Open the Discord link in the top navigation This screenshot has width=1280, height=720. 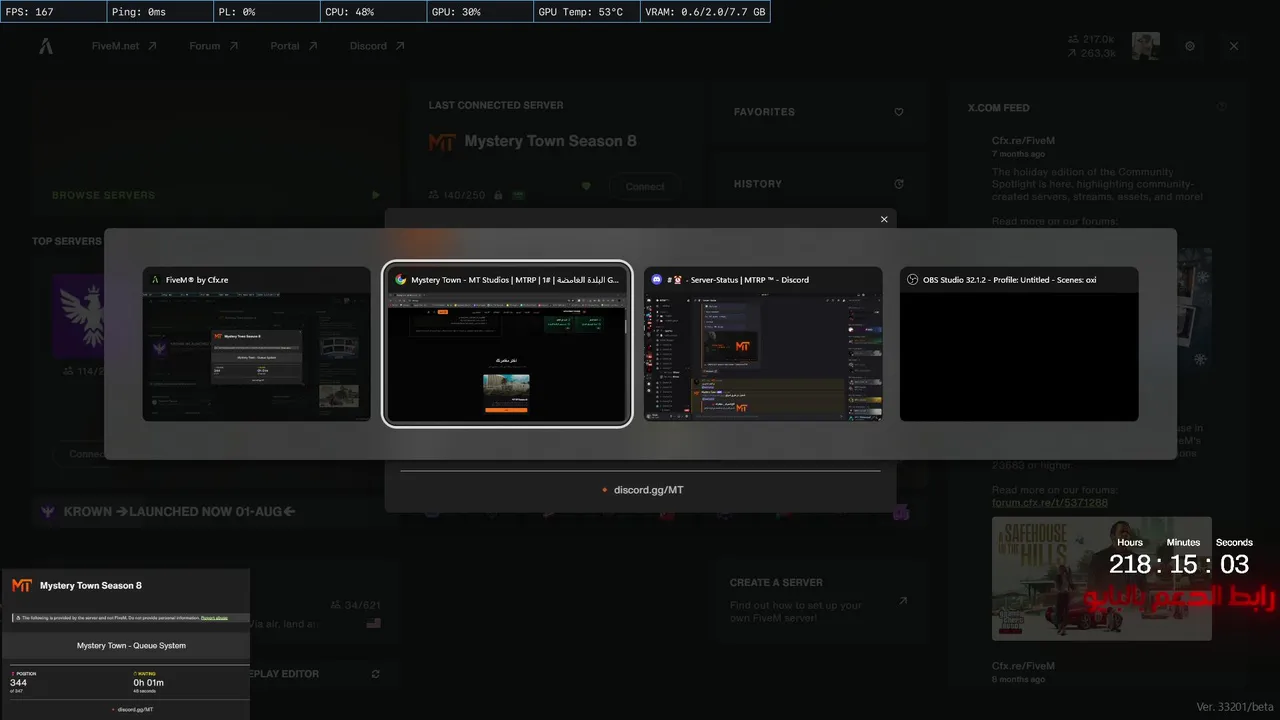377,46
